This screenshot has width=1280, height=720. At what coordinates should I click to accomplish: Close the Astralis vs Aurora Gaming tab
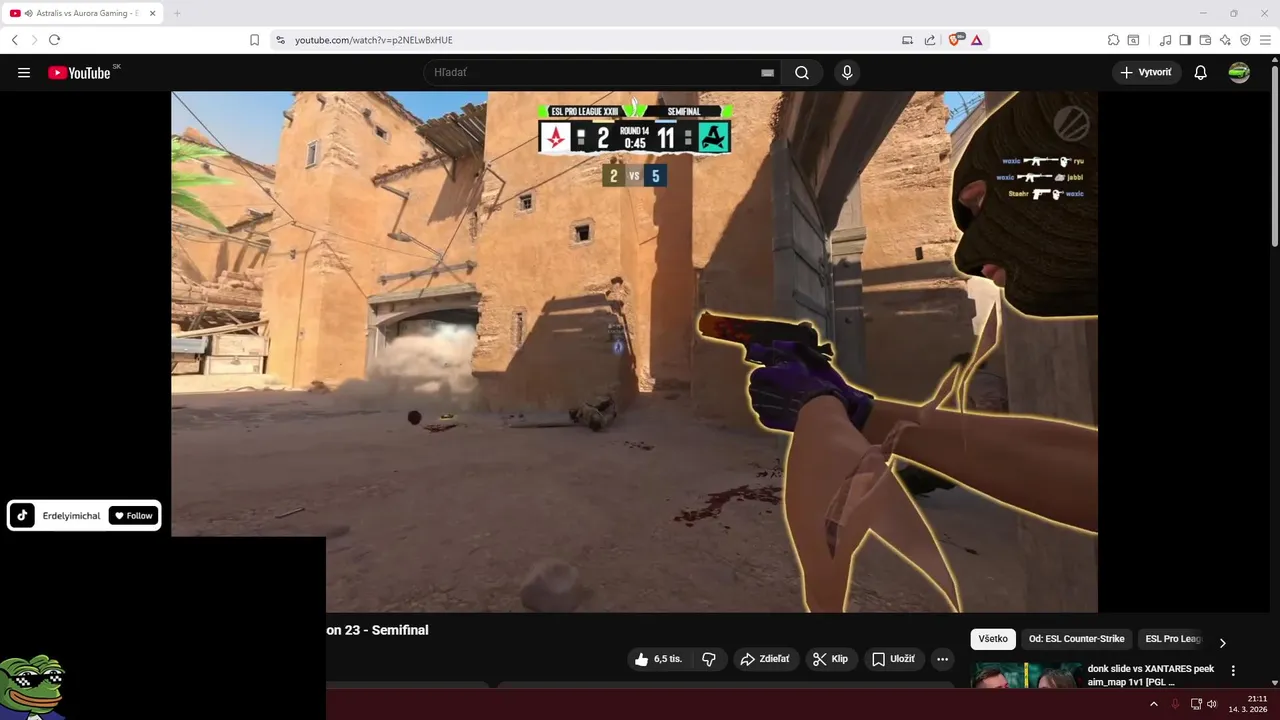(153, 13)
